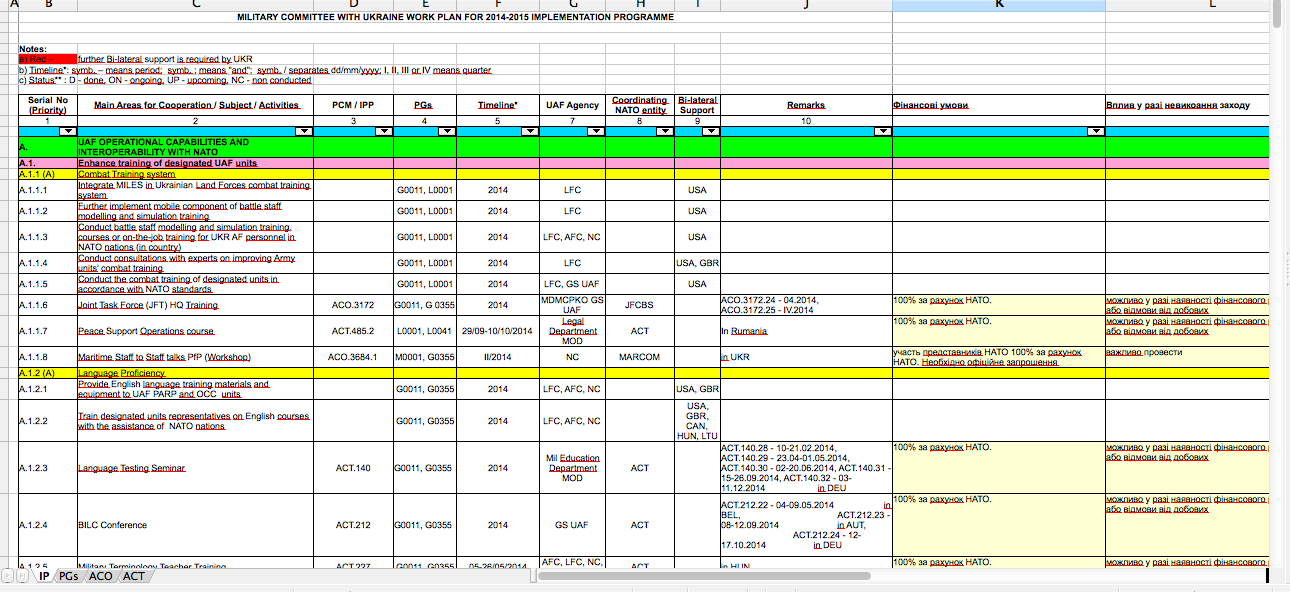
Task: Expand the PCM / IPP column filter
Action: coord(382,131)
